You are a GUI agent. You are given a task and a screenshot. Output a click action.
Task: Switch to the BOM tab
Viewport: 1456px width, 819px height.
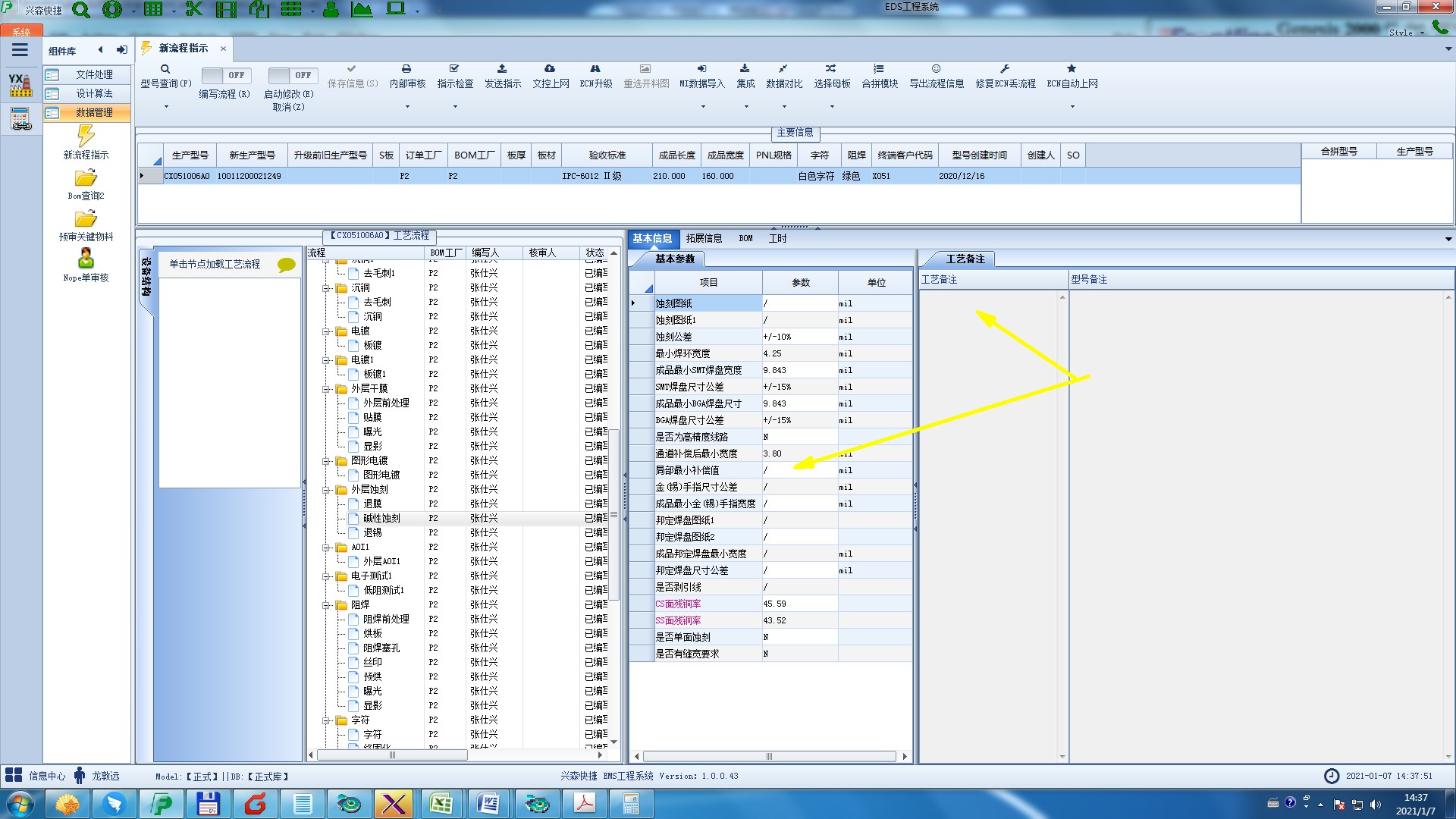coord(745,238)
